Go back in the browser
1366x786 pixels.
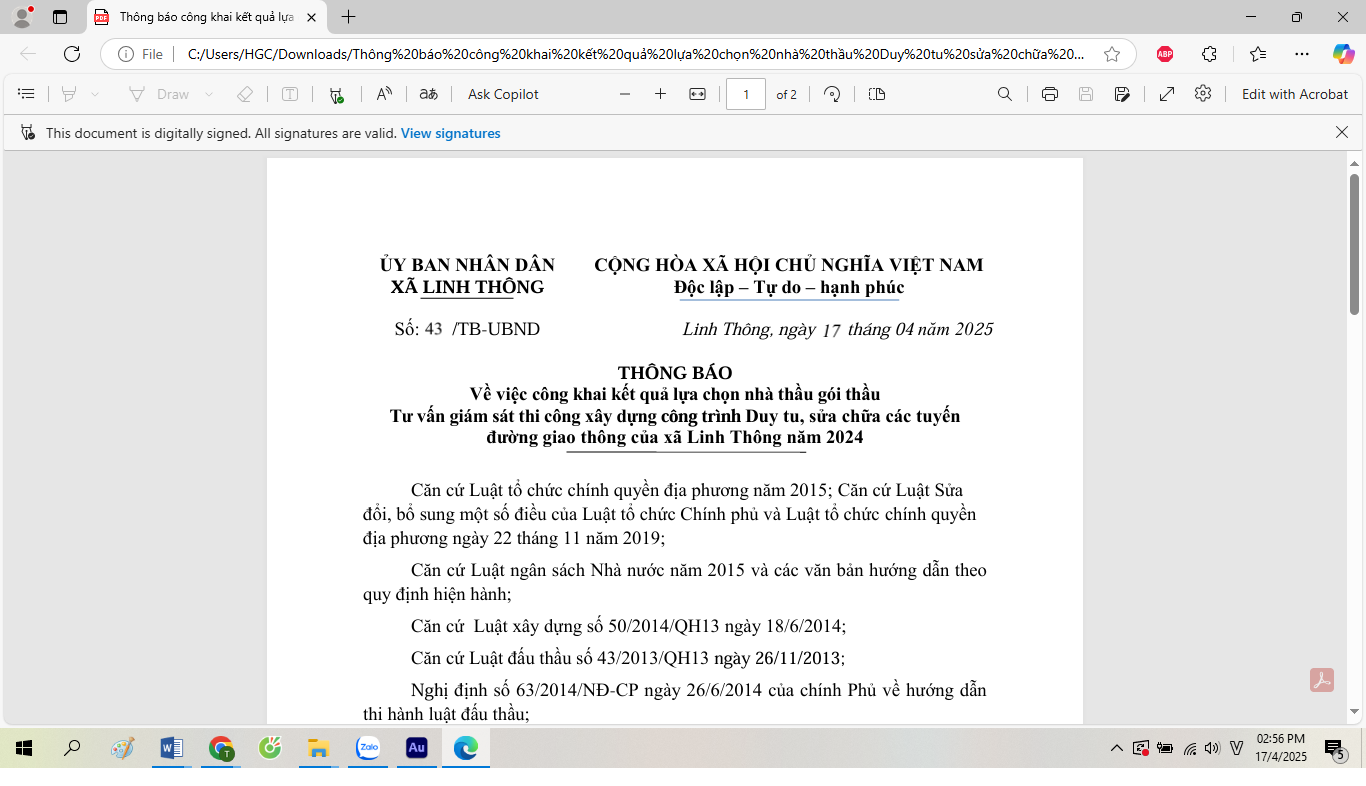pos(28,54)
